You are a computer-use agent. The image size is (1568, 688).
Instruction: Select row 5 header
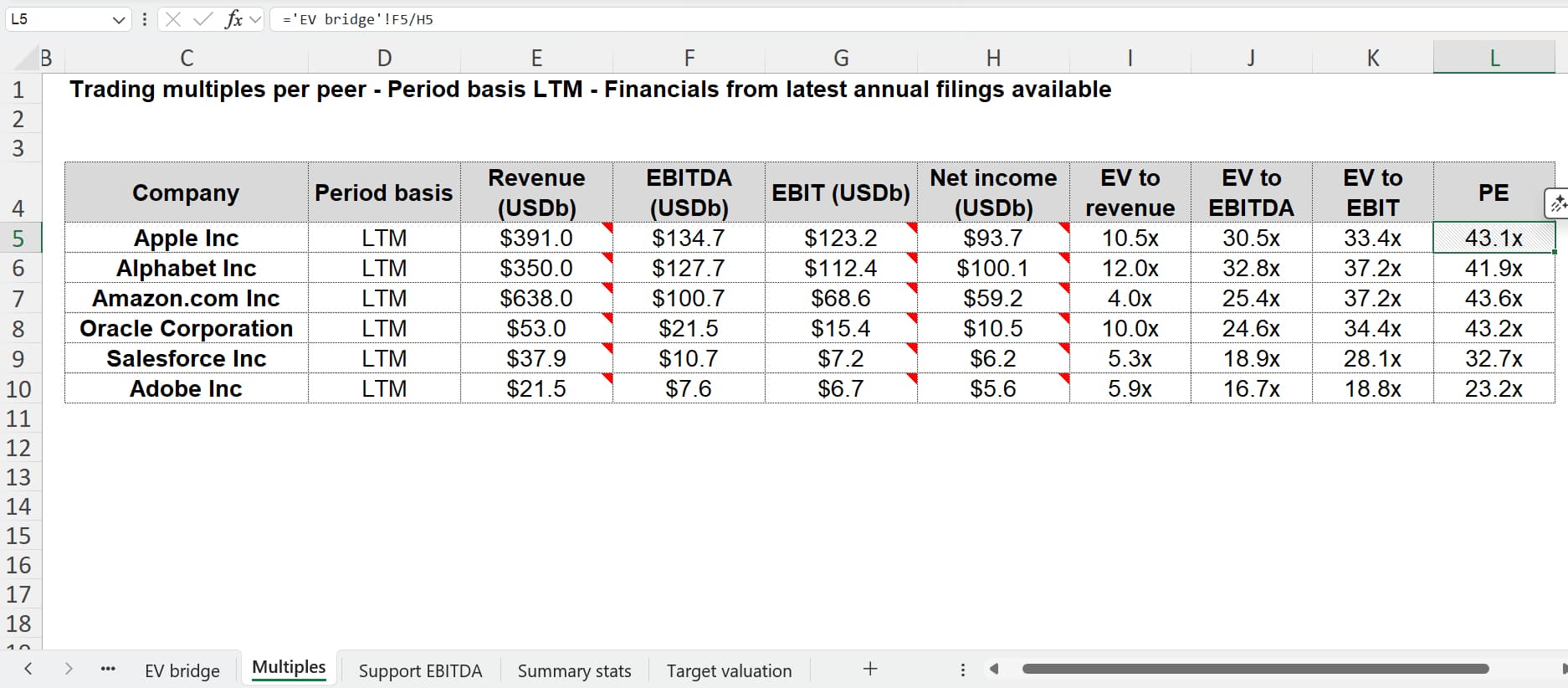(18, 239)
